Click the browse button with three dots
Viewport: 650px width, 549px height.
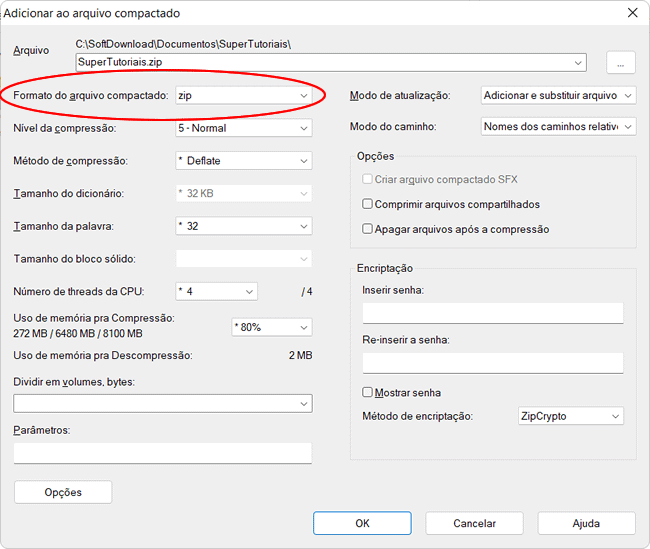(x=620, y=62)
